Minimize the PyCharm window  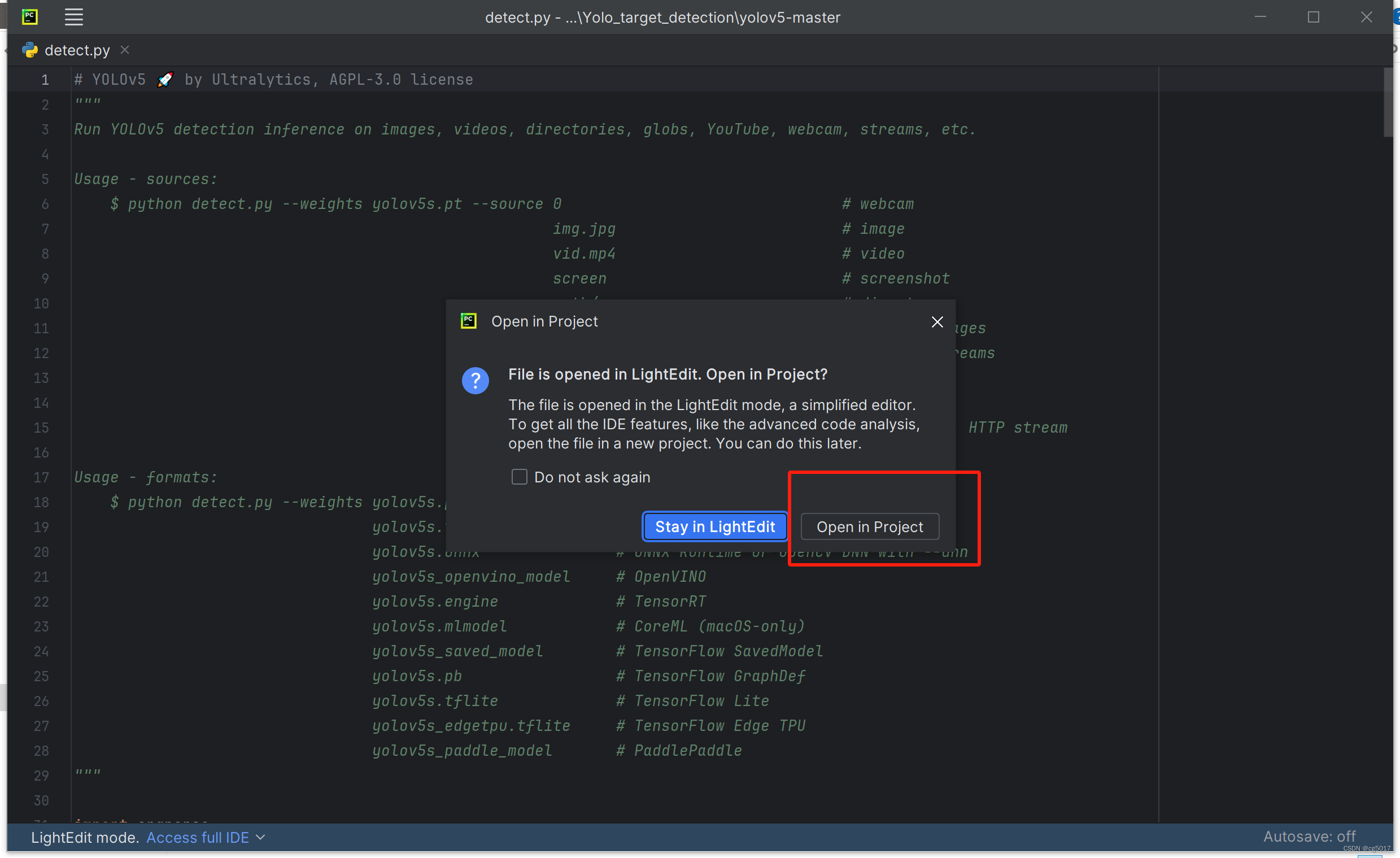[1261, 17]
